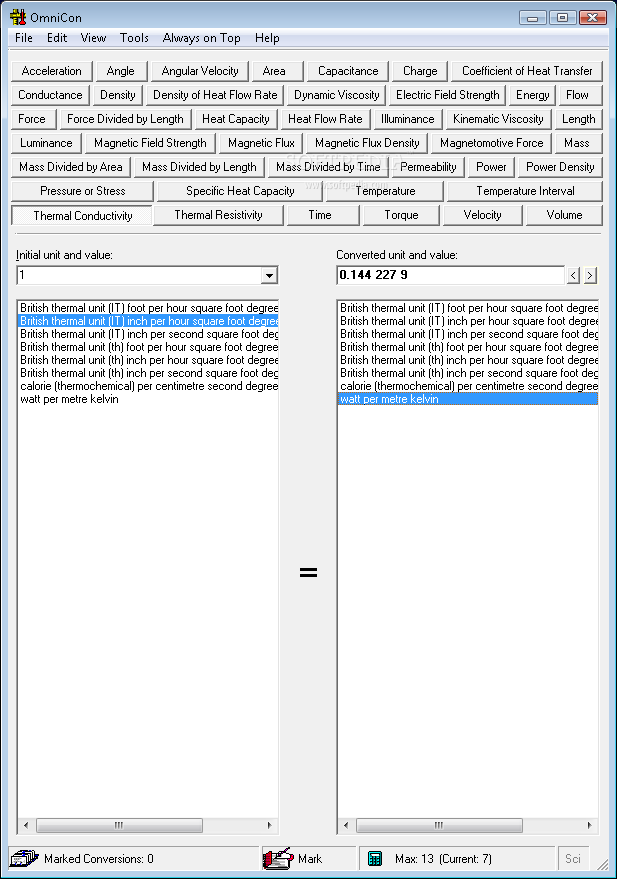Select the Capacitance category

pos(348,71)
